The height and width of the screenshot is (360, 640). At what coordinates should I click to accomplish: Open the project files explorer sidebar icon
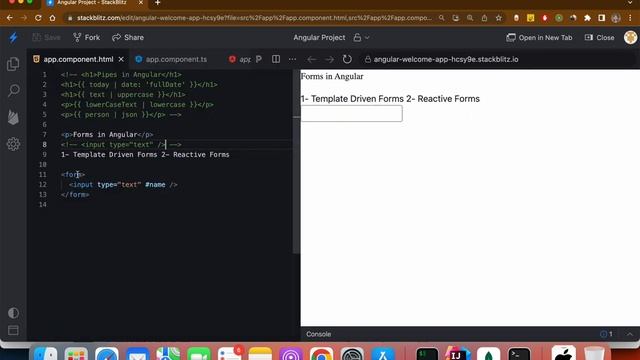(13, 64)
